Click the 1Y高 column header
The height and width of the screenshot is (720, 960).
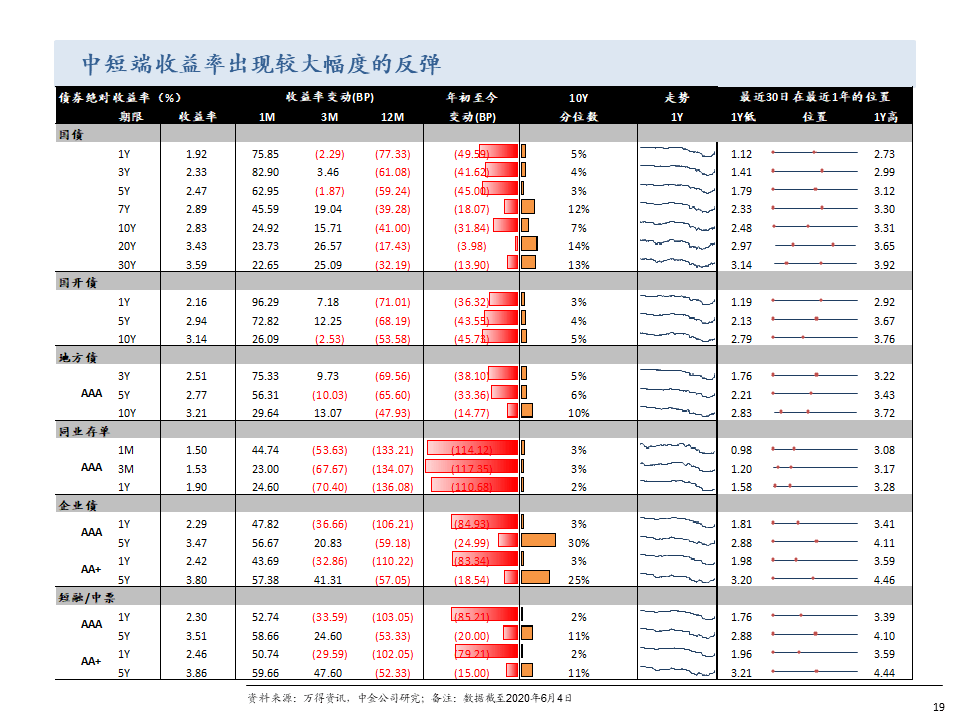point(885,117)
